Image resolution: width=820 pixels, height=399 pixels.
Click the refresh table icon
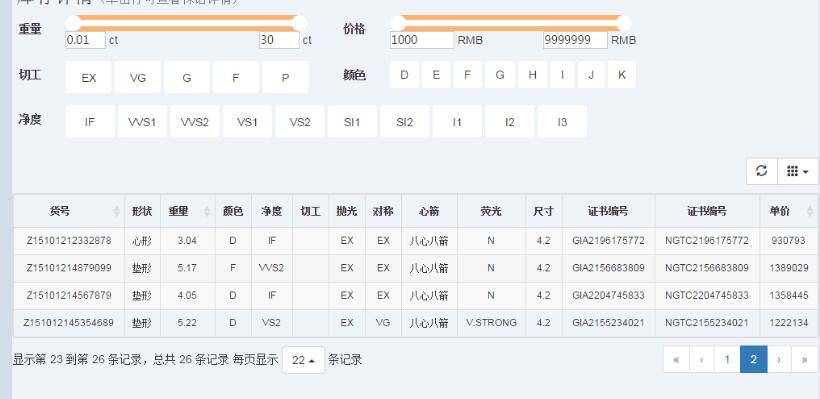(x=761, y=171)
